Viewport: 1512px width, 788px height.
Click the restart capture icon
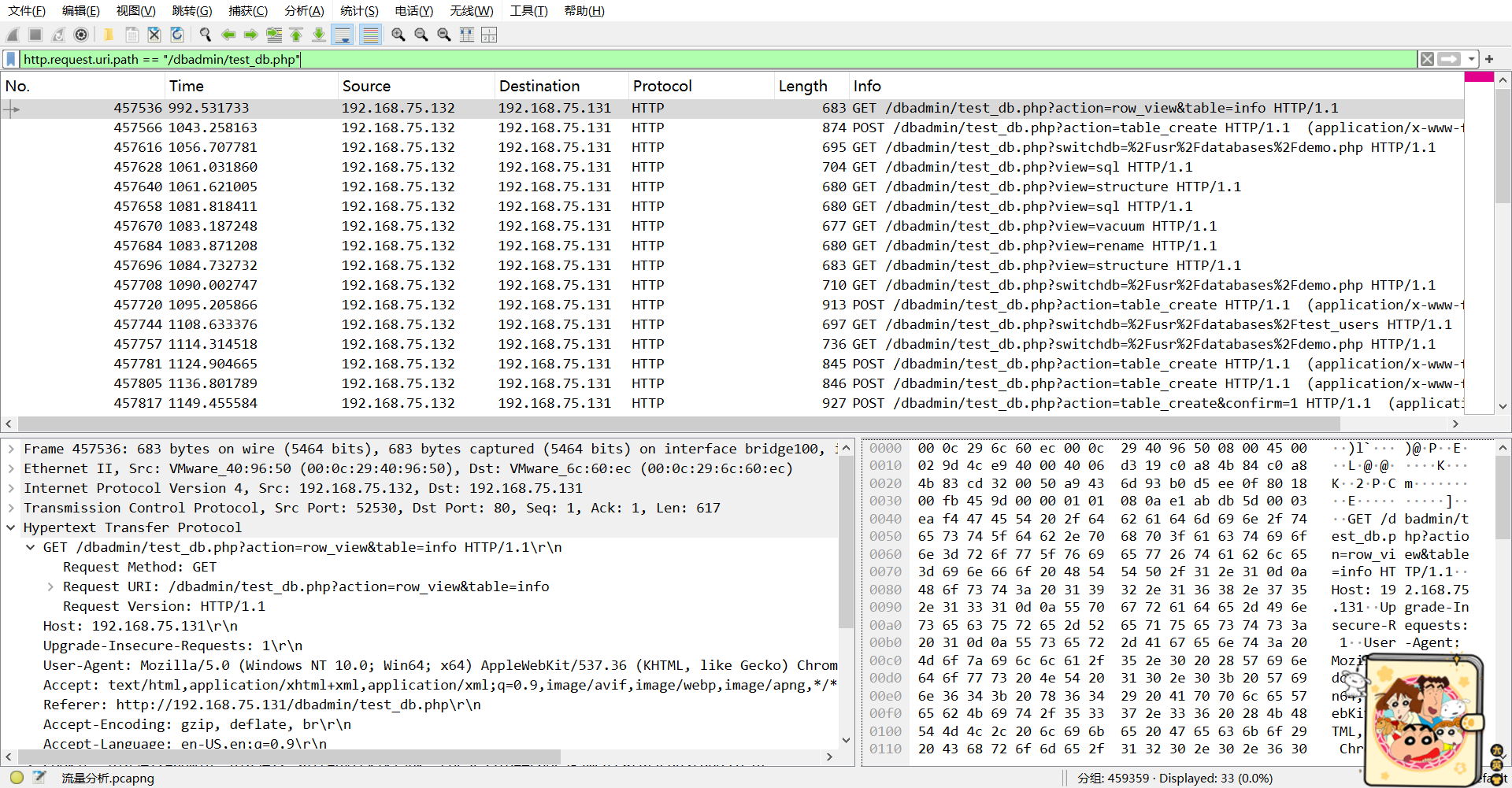58,35
